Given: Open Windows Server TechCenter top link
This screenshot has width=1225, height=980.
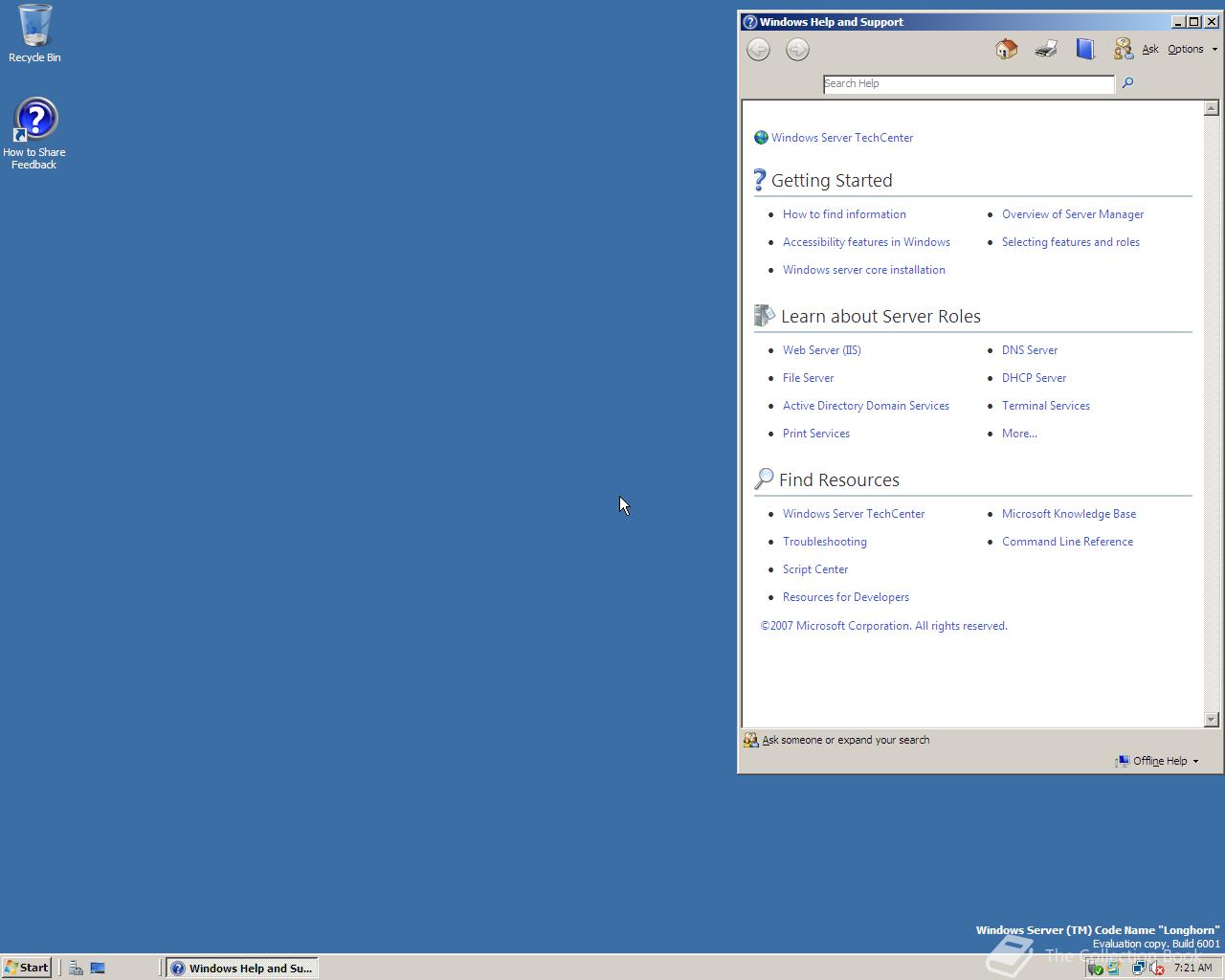Looking at the screenshot, I should click(842, 138).
